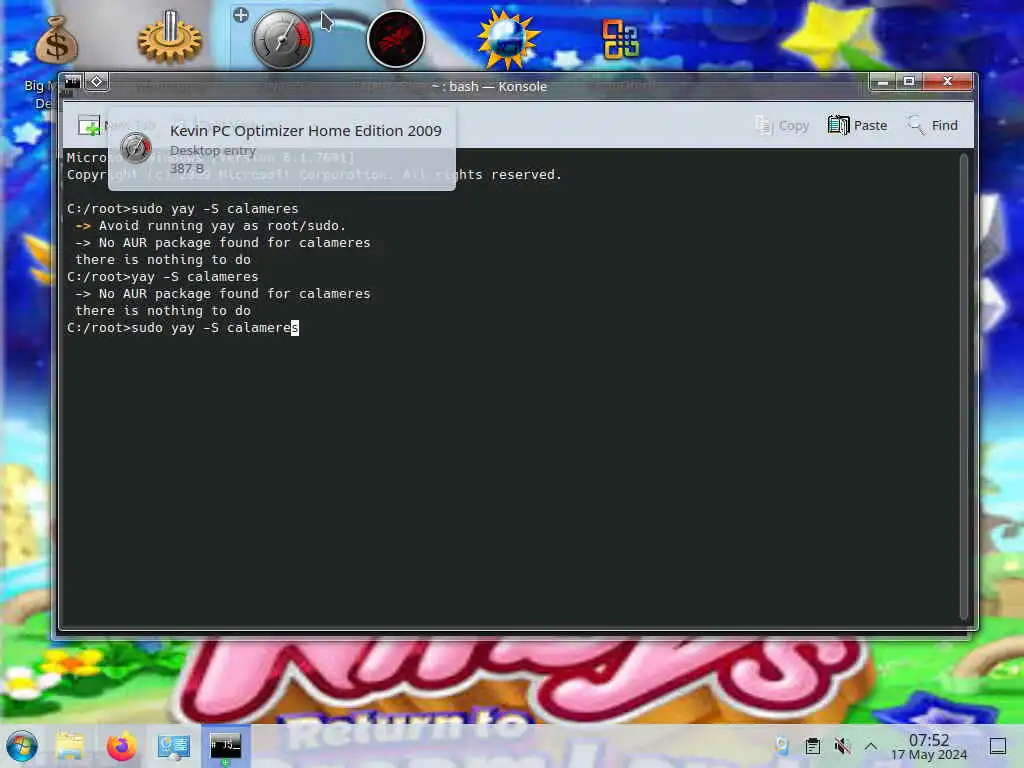The width and height of the screenshot is (1024, 768).
Task: Expand the hidden system tray icons arrow
Action: (x=871, y=746)
